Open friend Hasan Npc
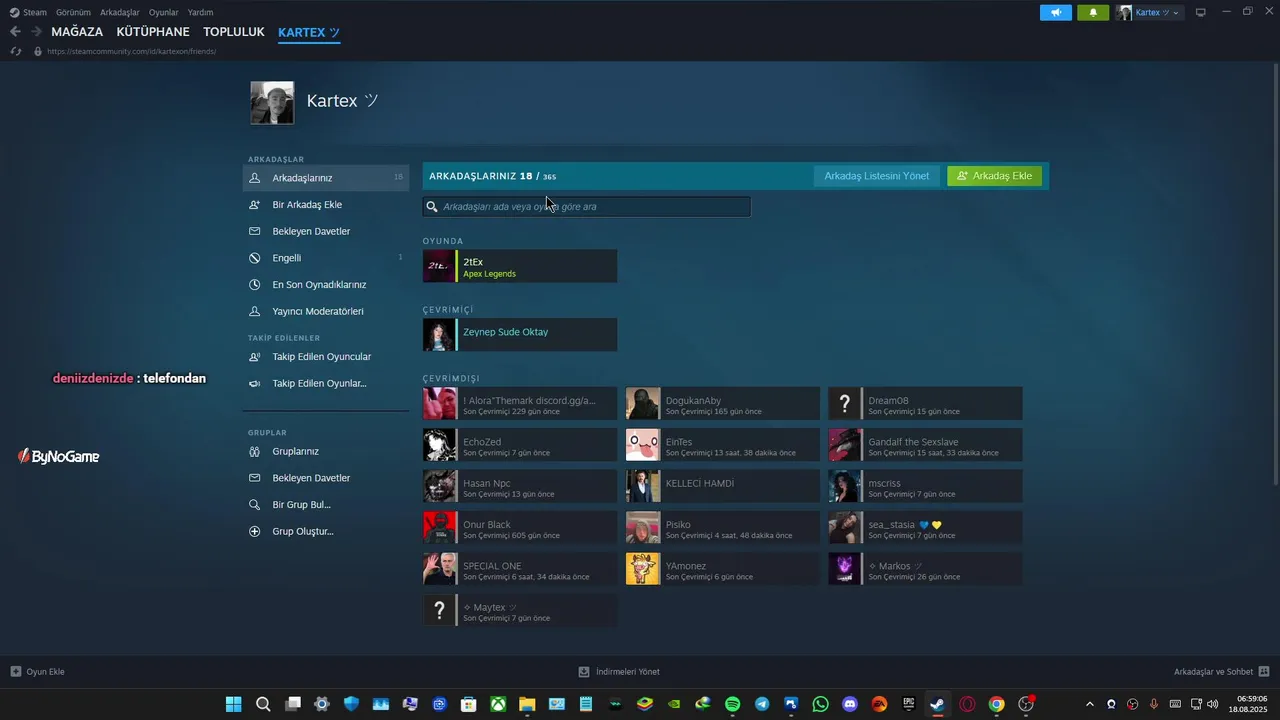The width and height of the screenshot is (1280, 720). 520,486
